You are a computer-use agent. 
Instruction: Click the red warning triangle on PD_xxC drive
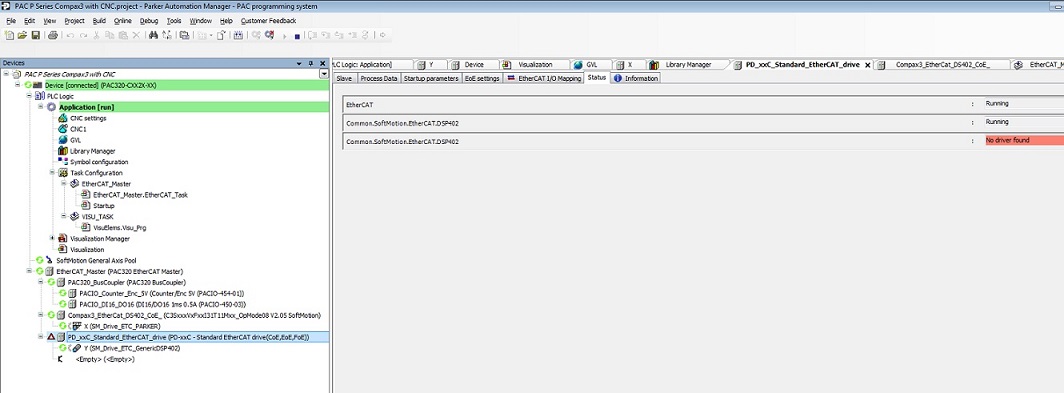tap(51, 337)
